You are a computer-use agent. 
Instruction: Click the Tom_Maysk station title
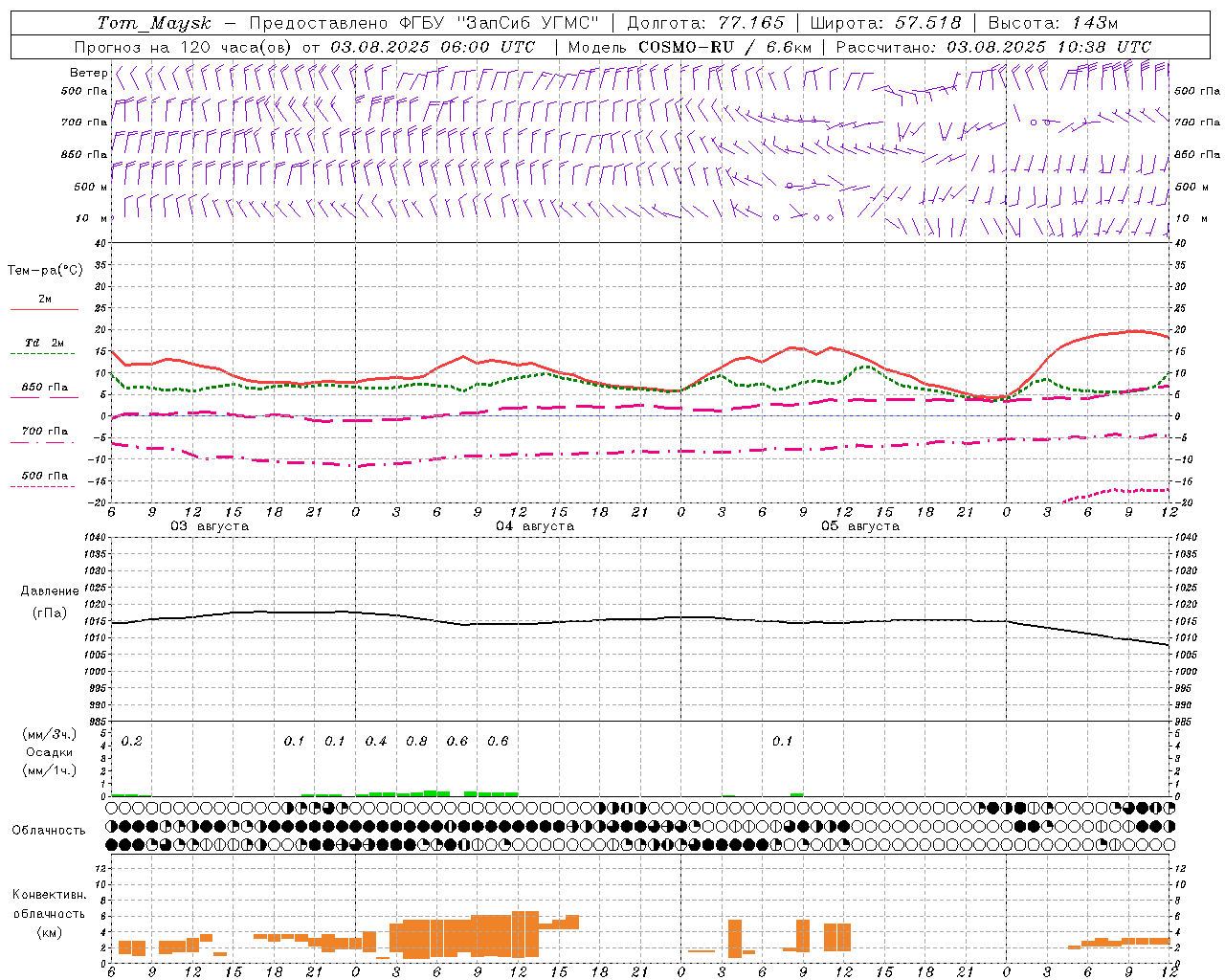pyautogui.click(x=154, y=23)
